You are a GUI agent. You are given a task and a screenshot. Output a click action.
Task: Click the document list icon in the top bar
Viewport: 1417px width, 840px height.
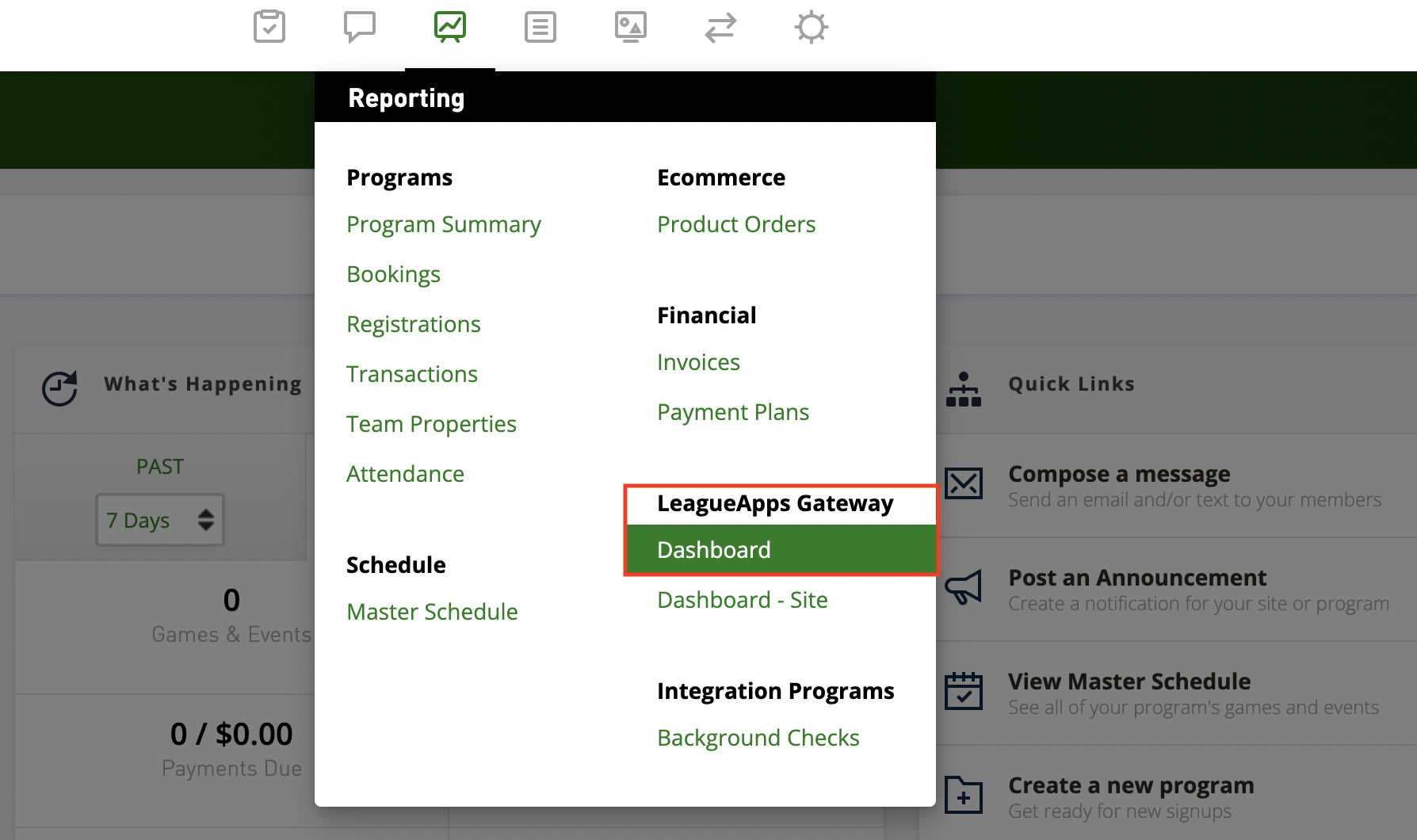point(540,27)
